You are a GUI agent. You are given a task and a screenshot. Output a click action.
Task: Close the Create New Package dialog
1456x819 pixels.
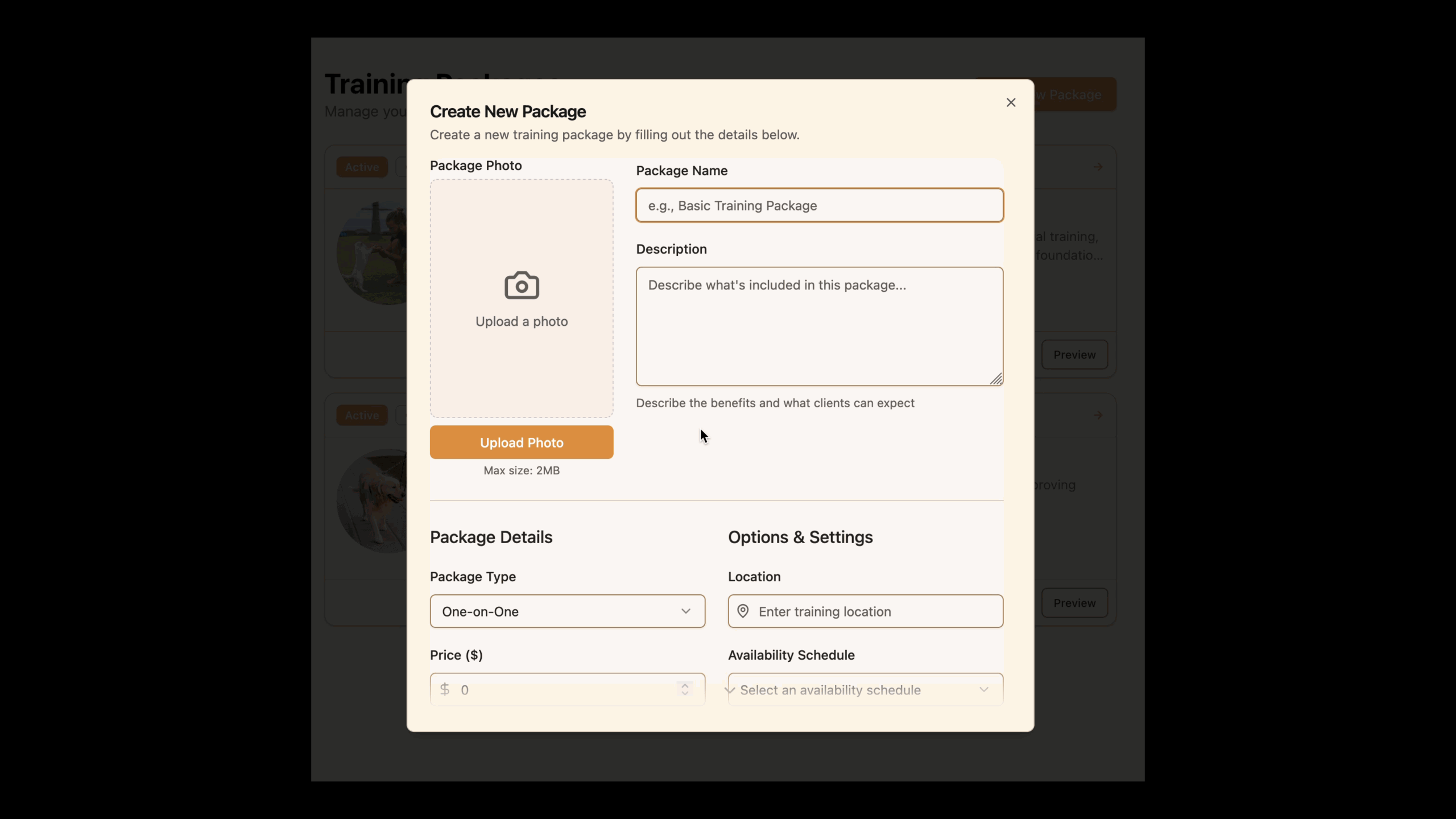1010,102
